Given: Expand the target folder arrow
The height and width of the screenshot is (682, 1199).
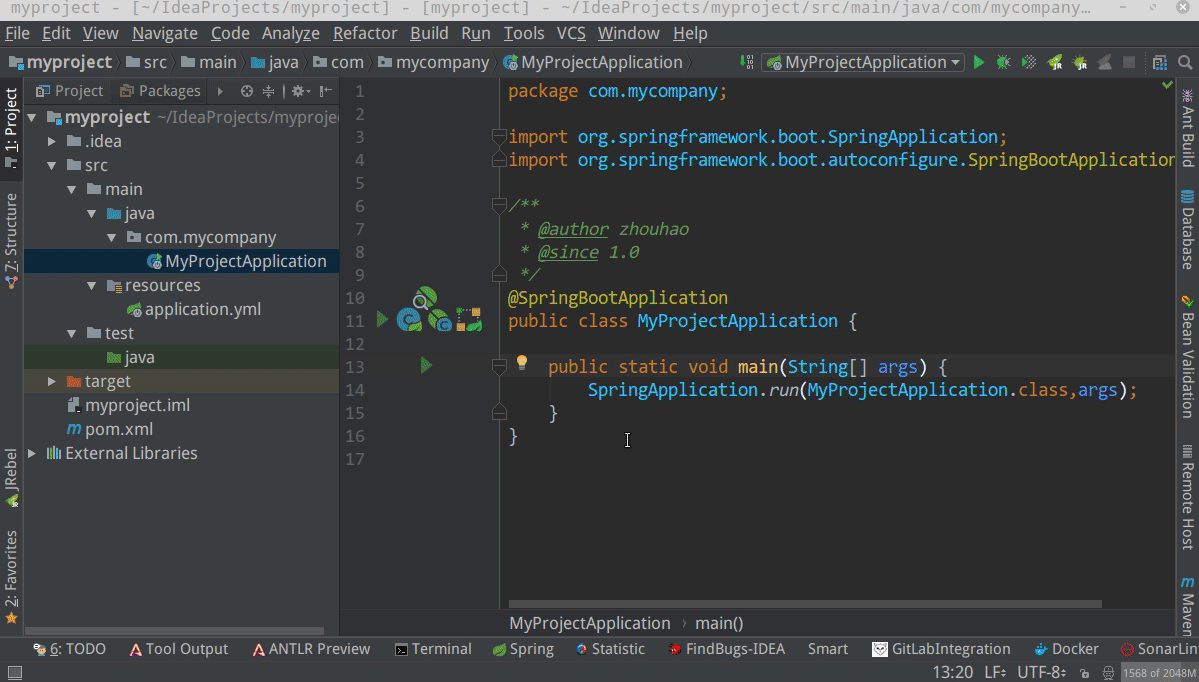Looking at the screenshot, I should tap(52, 382).
